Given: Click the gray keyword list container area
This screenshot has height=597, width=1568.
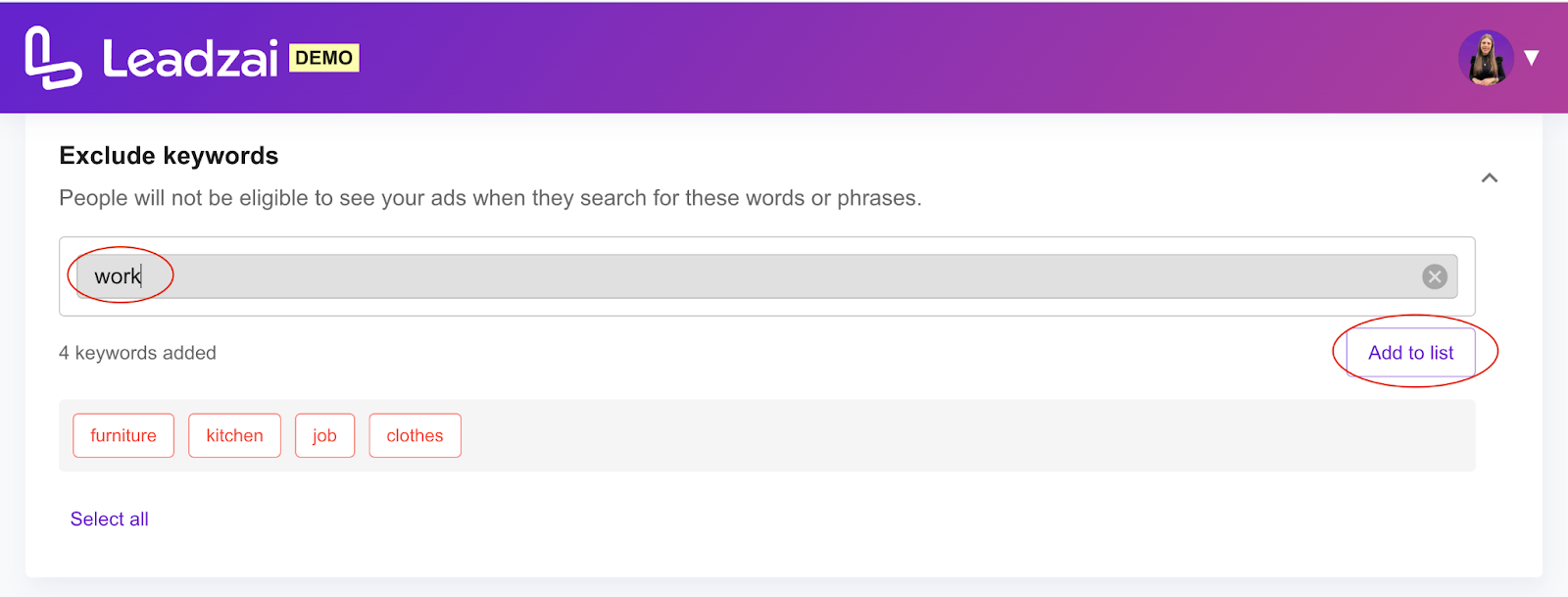Looking at the screenshot, I should pyautogui.click(x=960, y=435).
